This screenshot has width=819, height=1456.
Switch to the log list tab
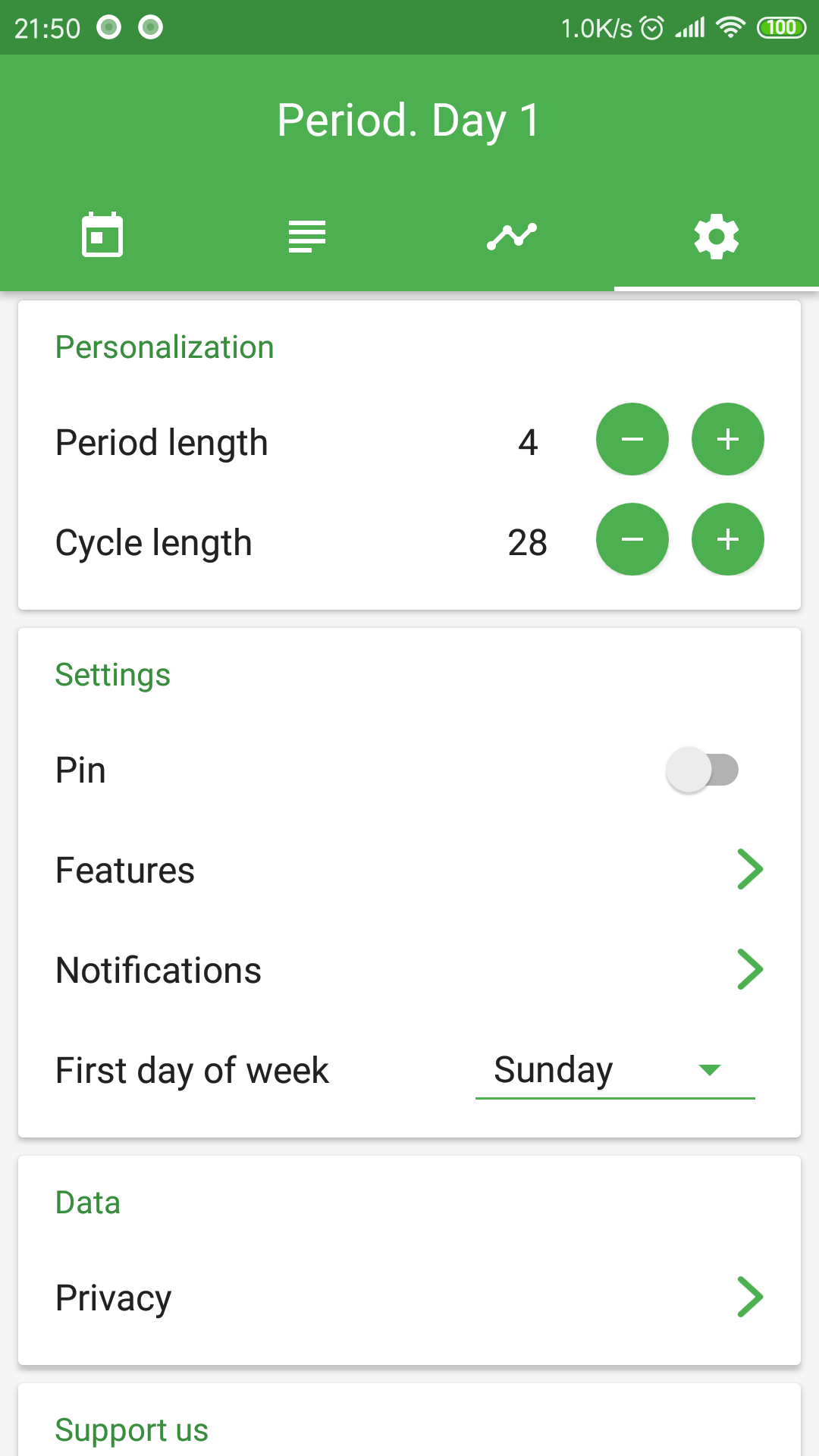307,236
